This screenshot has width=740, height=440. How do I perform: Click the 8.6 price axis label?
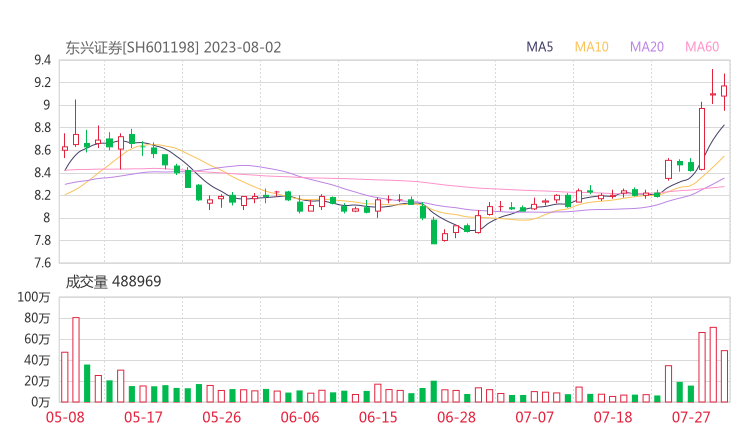click(42, 150)
